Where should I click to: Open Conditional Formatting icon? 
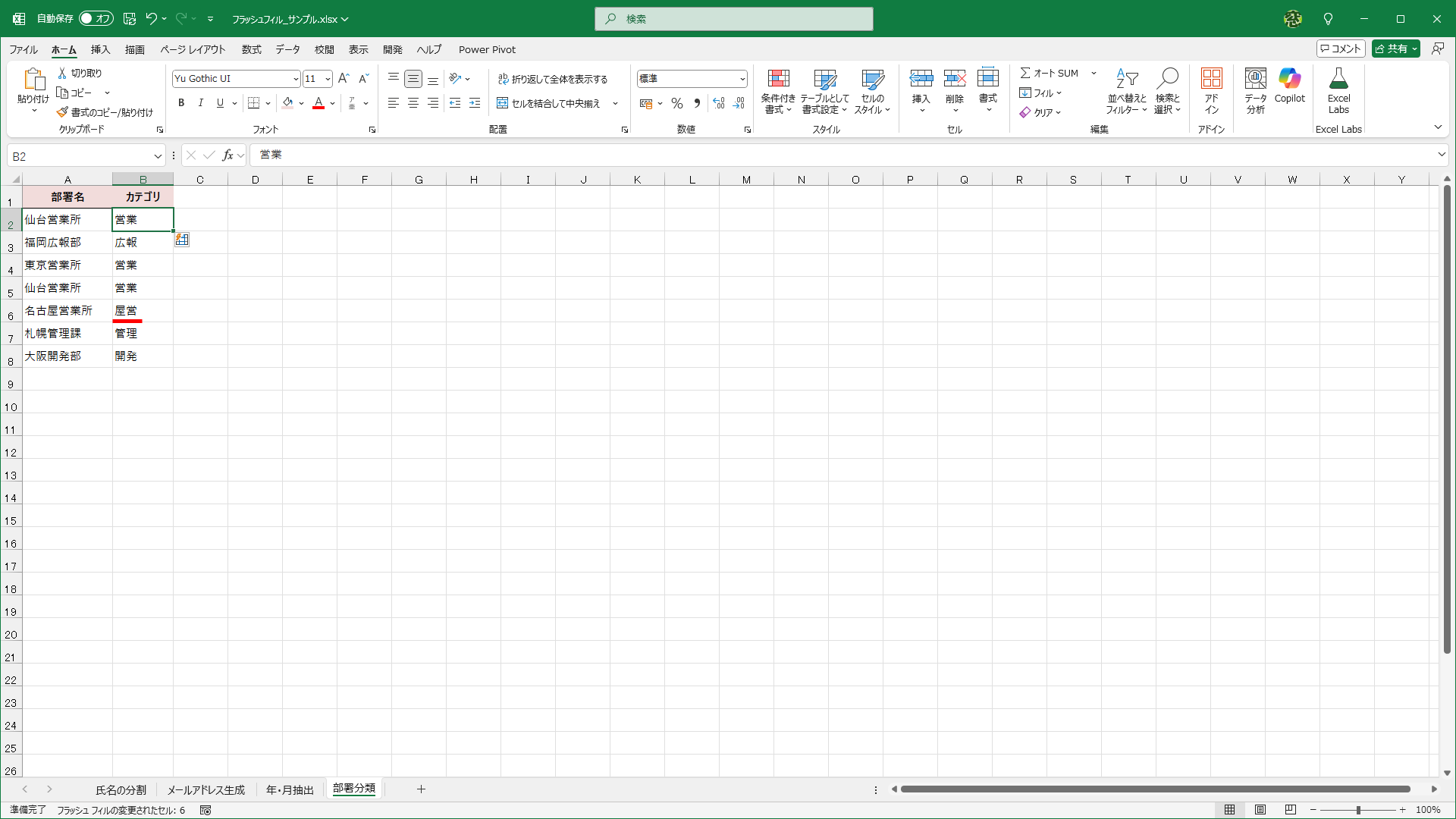click(778, 79)
